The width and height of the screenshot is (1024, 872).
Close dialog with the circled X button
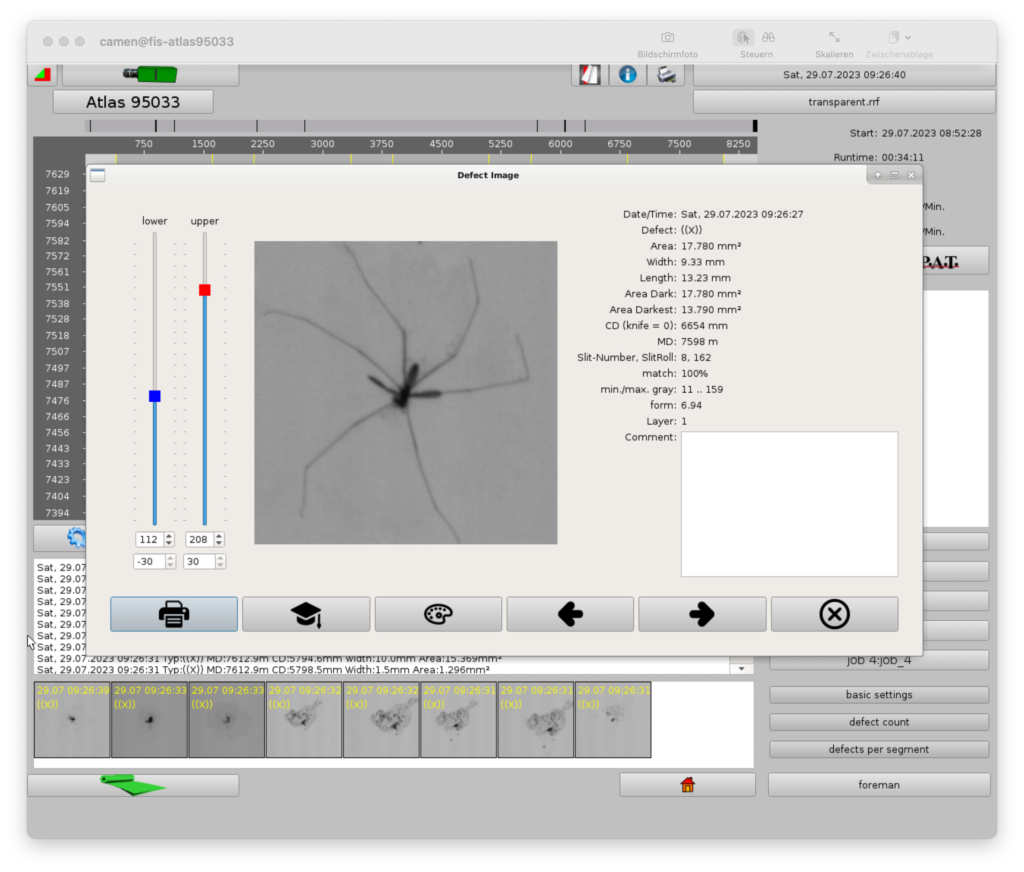(x=834, y=614)
